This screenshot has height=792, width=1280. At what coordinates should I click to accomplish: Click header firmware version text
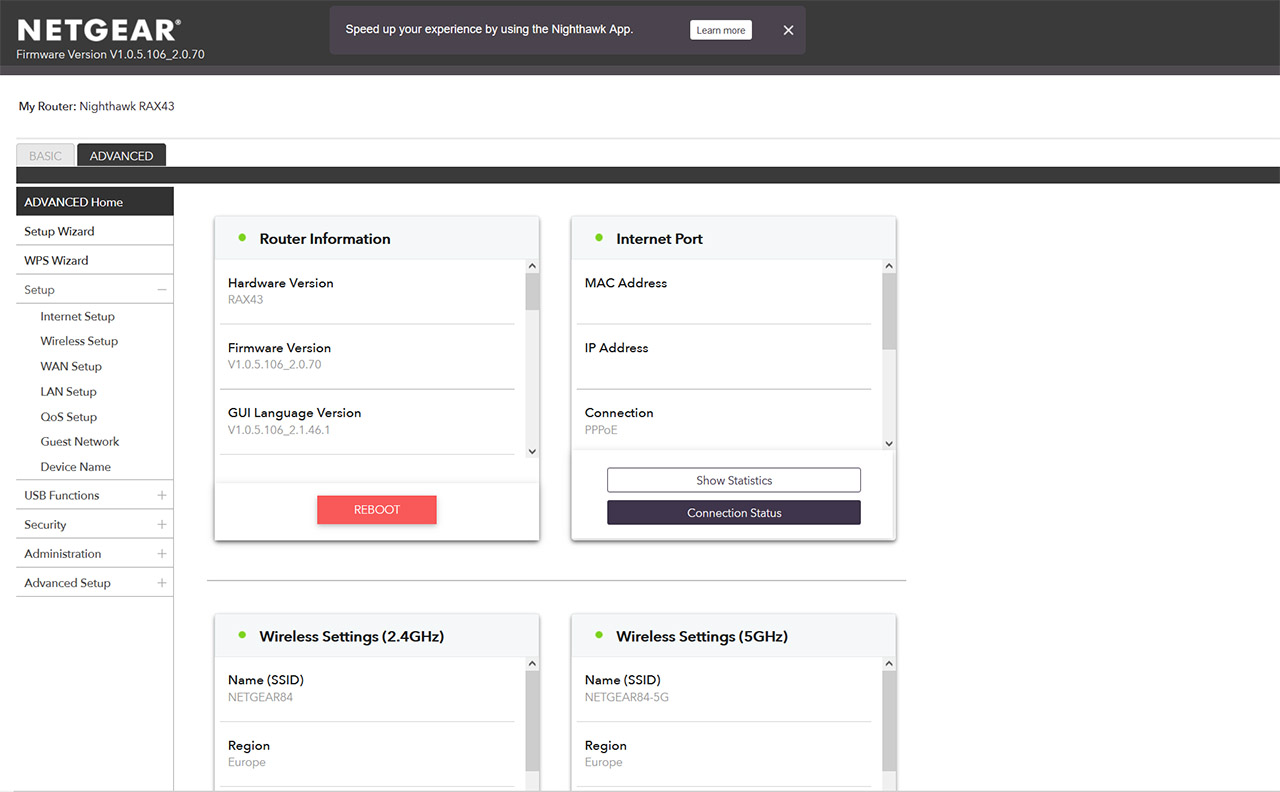tap(110, 55)
